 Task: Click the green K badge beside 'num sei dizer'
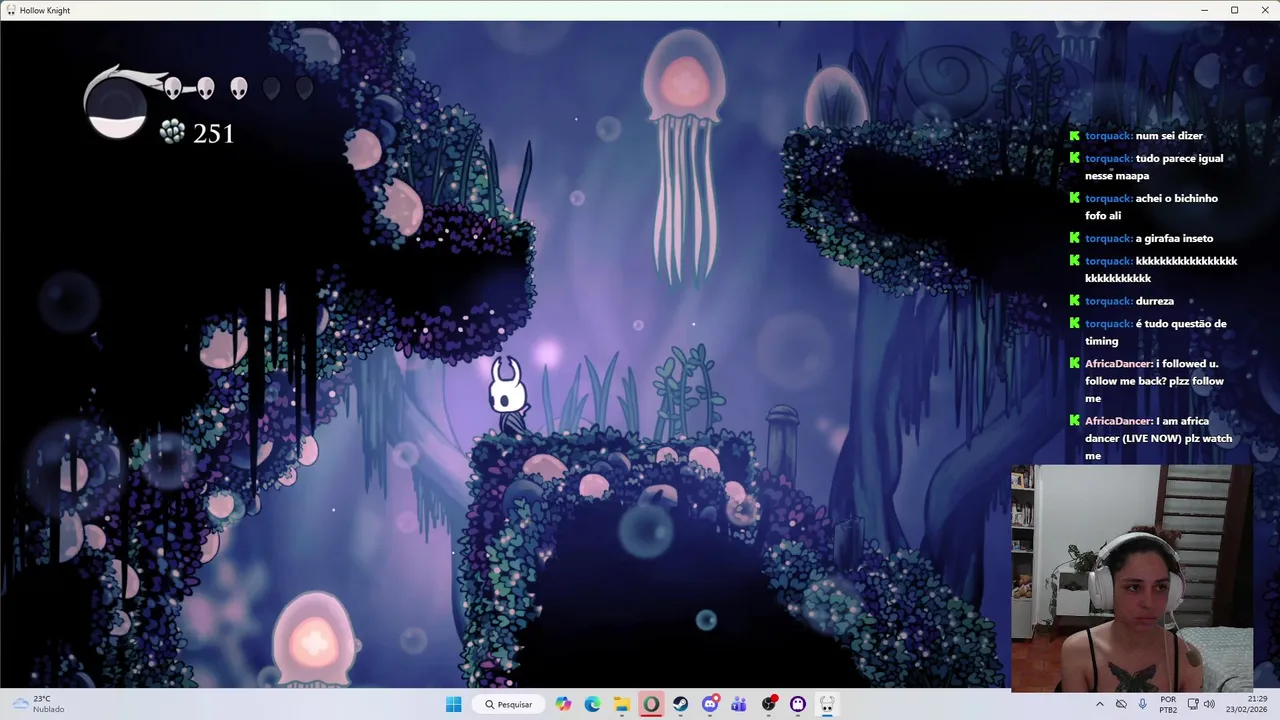[1074, 136]
